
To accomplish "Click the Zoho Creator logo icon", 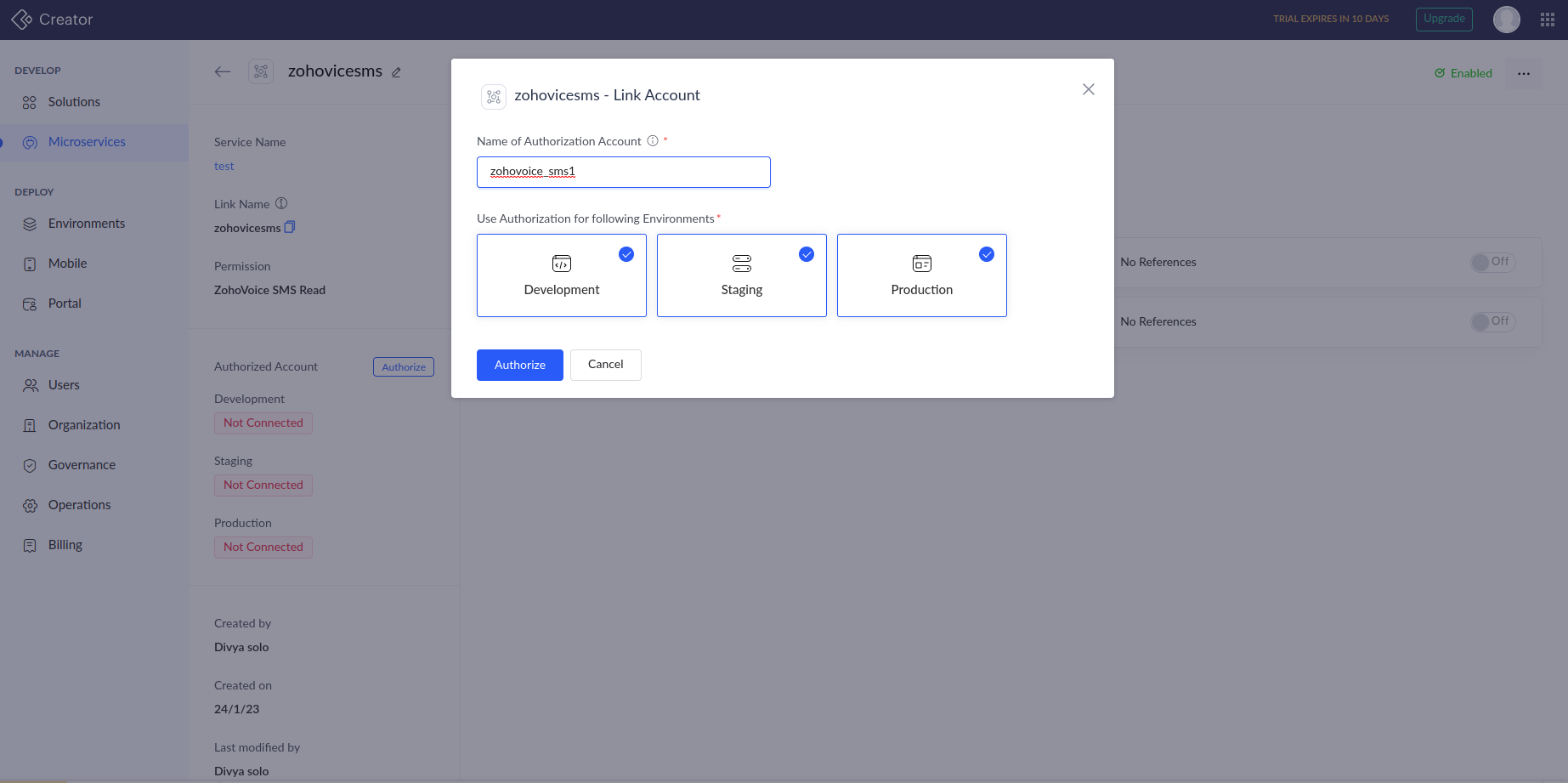I will 22,20.
